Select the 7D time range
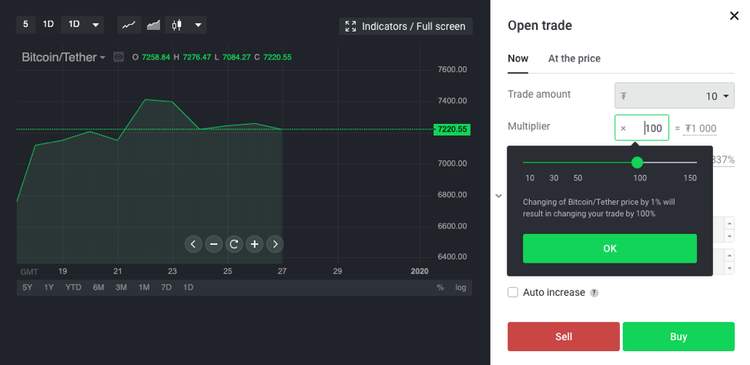This screenshot has width=750, height=365. pyautogui.click(x=166, y=288)
